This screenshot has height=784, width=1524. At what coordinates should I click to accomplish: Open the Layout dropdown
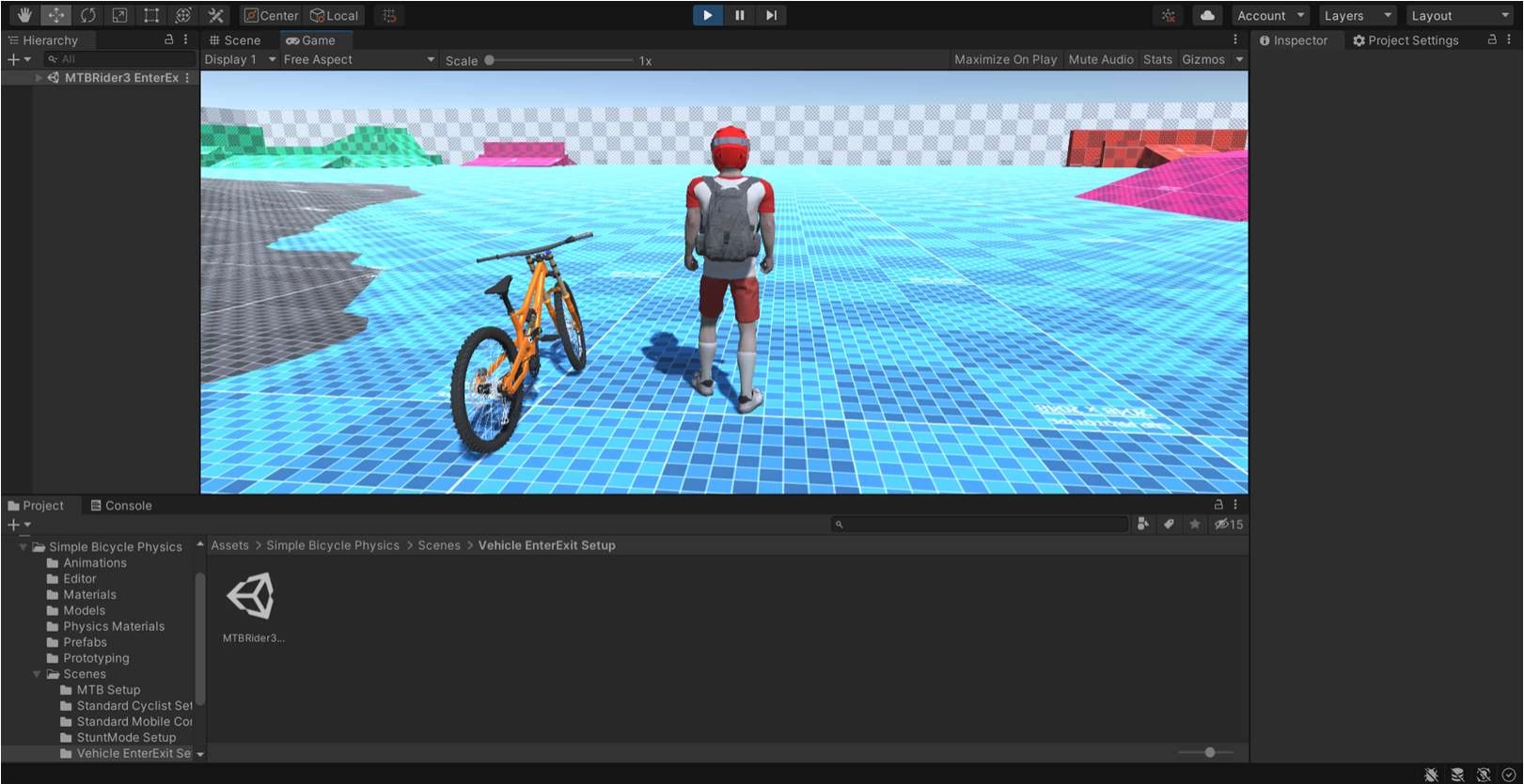1460,15
